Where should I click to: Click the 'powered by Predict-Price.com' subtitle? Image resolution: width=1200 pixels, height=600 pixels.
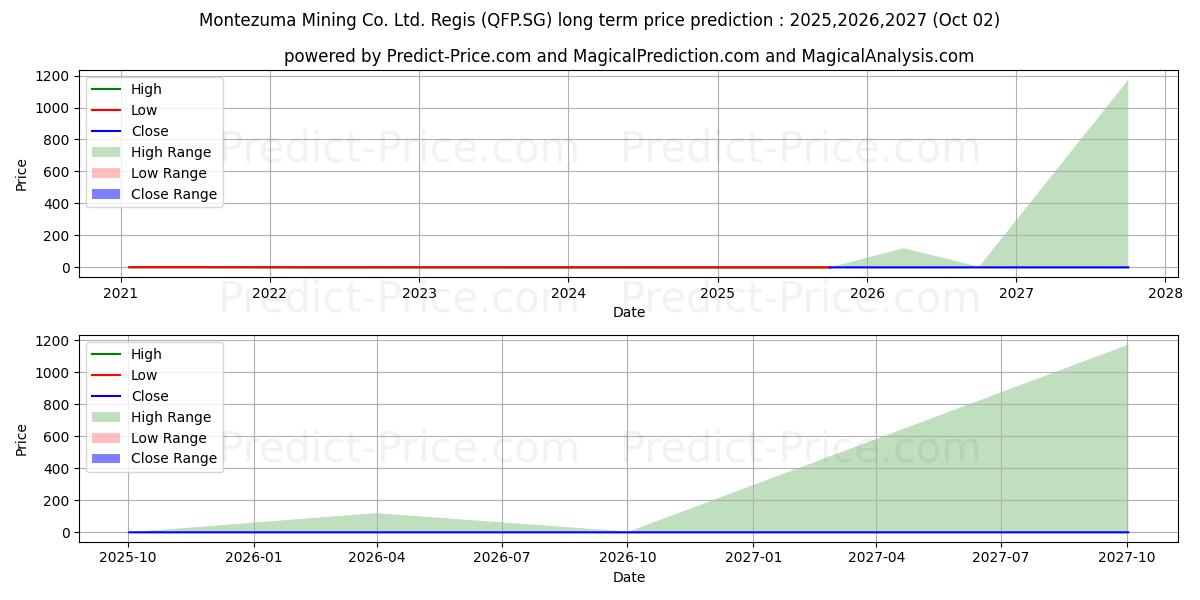click(628, 56)
